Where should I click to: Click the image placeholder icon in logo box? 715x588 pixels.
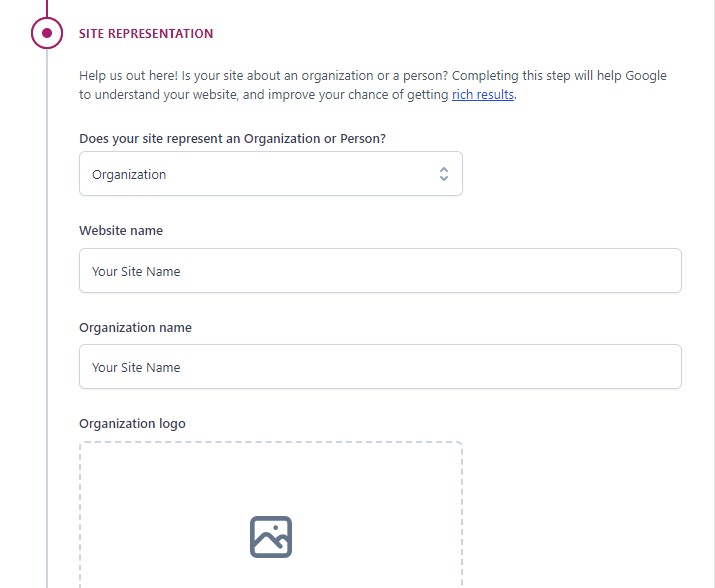point(270,537)
